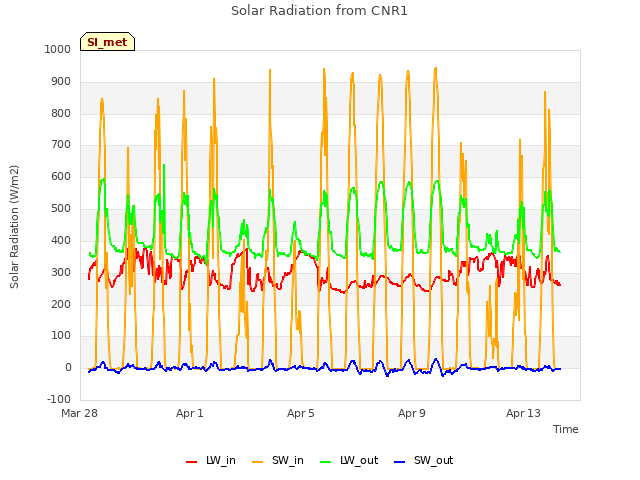Click the 800 y-axis tick label
The height and width of the screenshot is (480, 640).
(61, 113)
